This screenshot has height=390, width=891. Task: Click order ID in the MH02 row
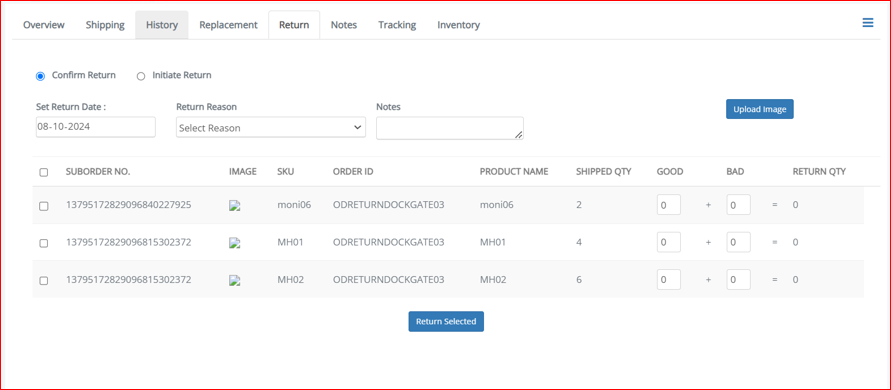pyautogui.click(x=389, y=280)
